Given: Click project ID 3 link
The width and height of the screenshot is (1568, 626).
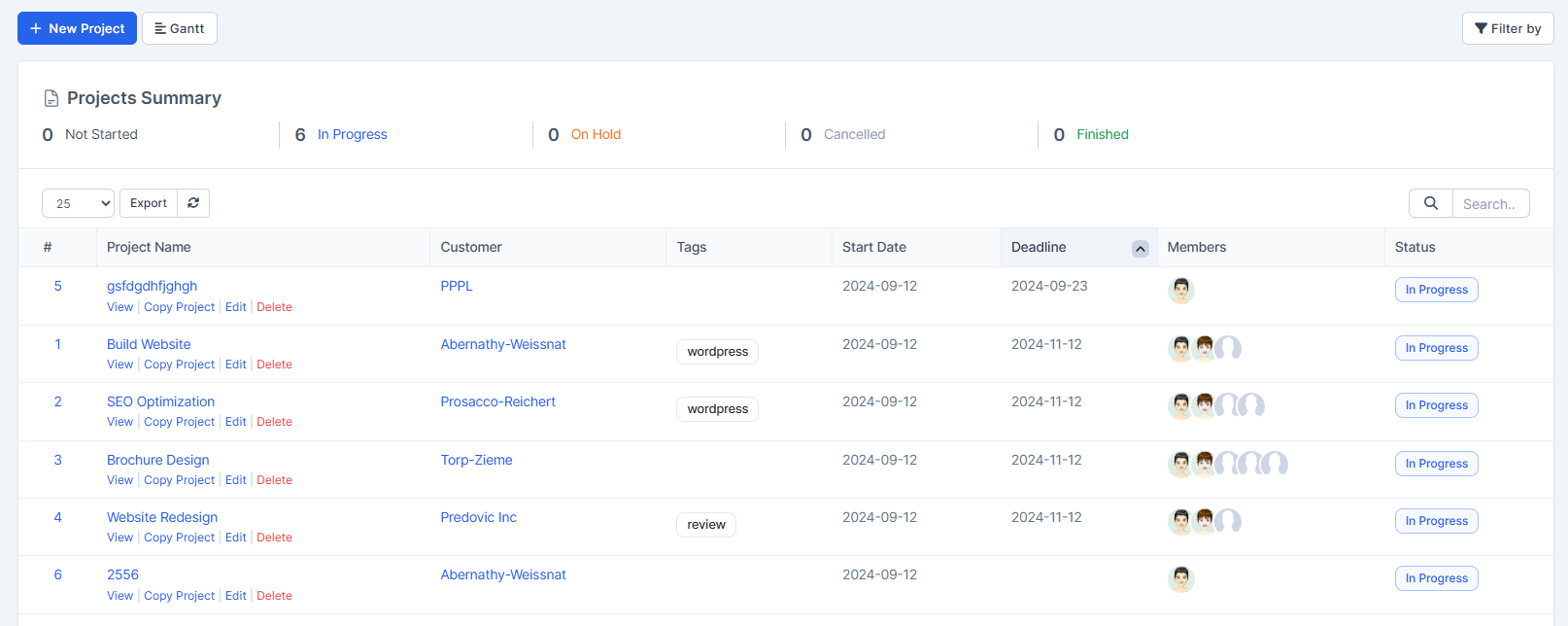Looking at the screenshot, I should (58, 460).
